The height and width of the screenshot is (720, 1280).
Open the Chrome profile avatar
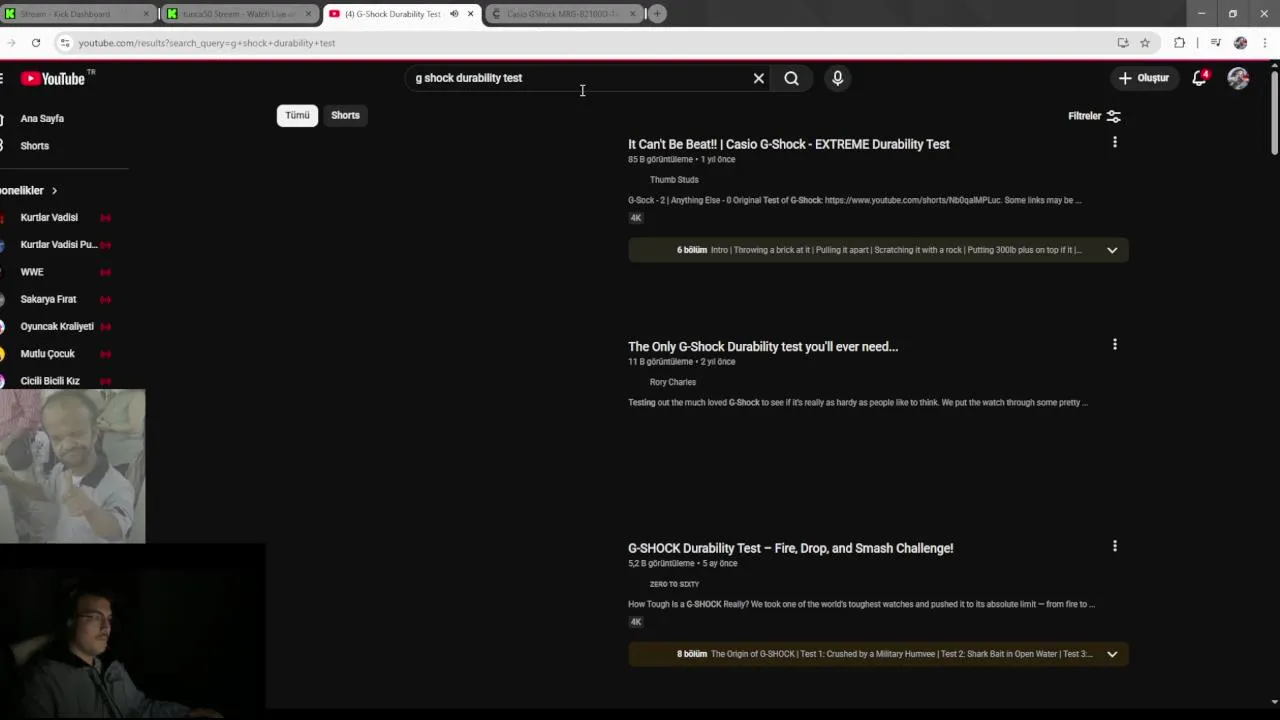click(1241, 43)
